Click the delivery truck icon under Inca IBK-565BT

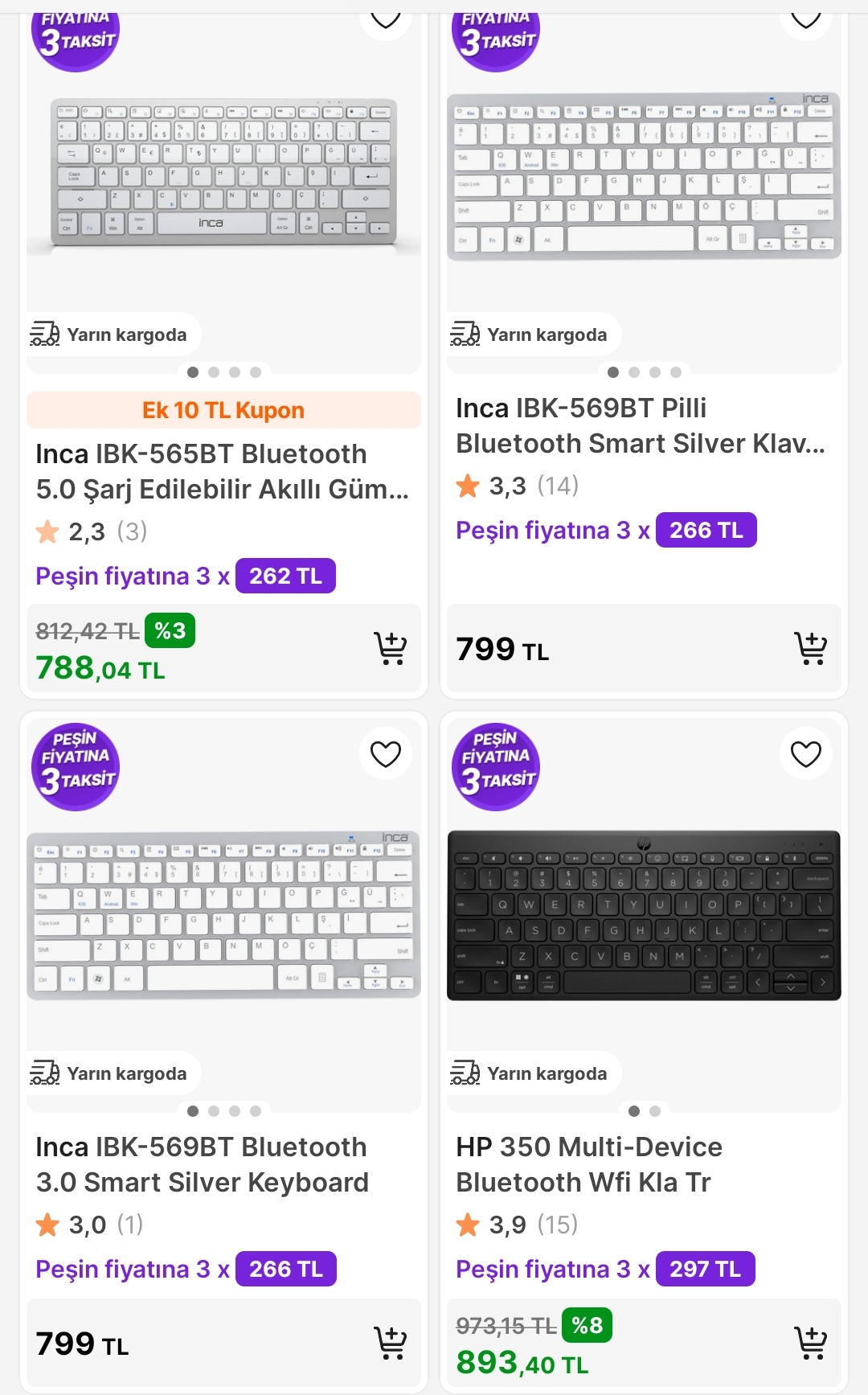[45, 334]
